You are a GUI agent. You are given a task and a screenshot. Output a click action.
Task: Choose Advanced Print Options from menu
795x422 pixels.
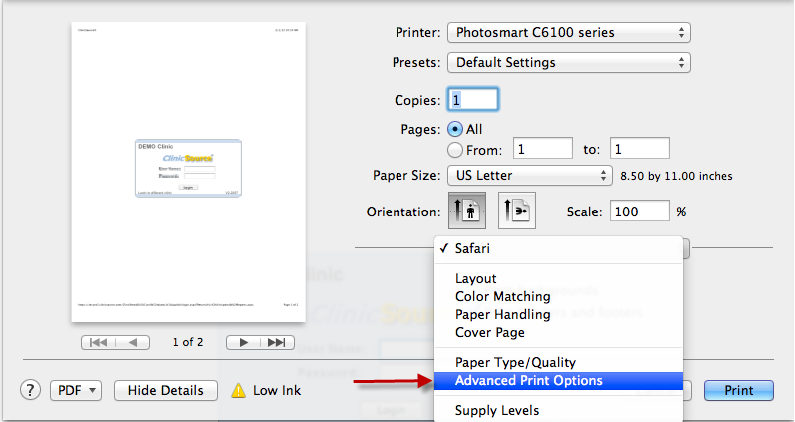point(529,380)
